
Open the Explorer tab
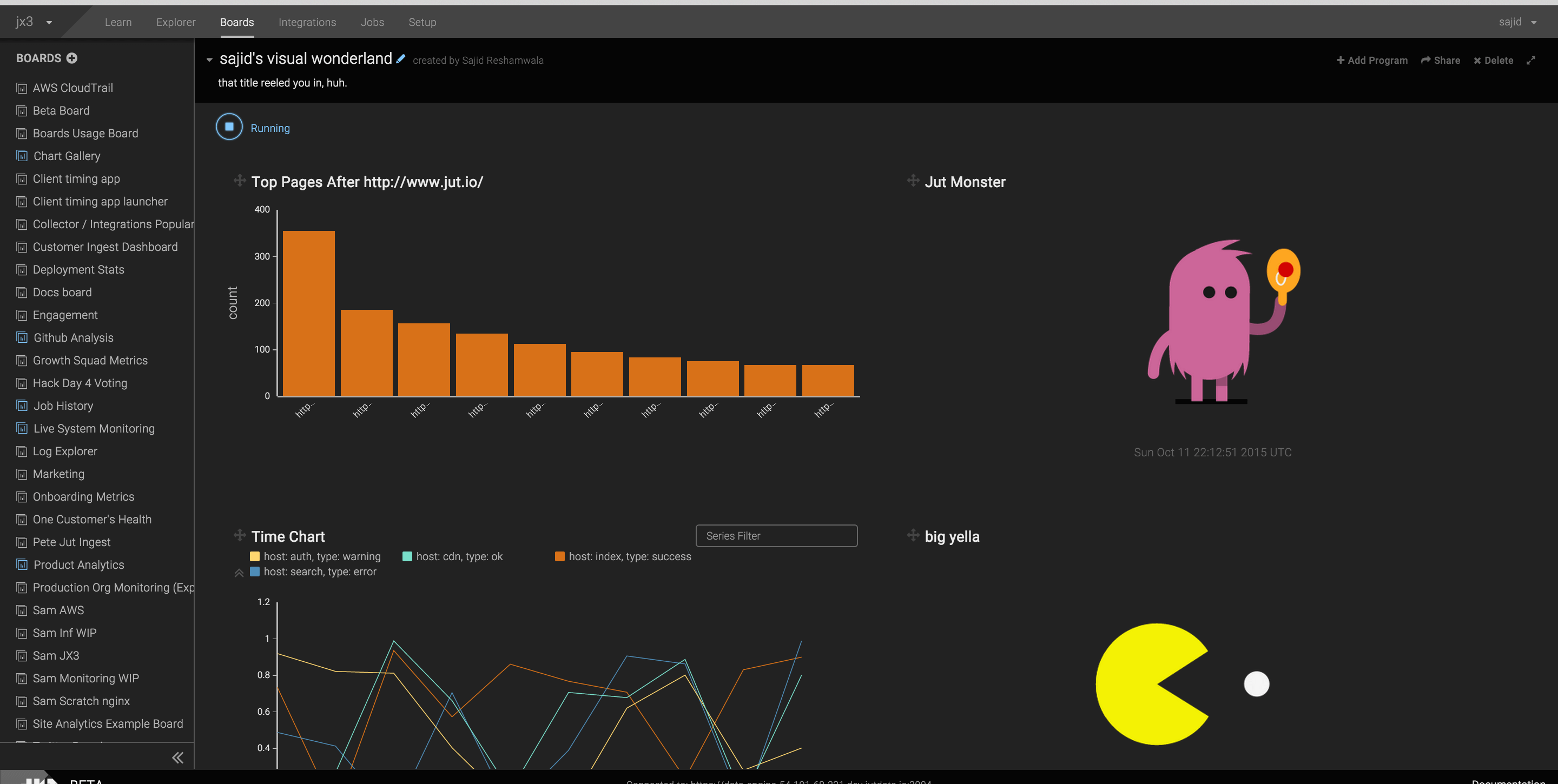click(x=176, y=22)
